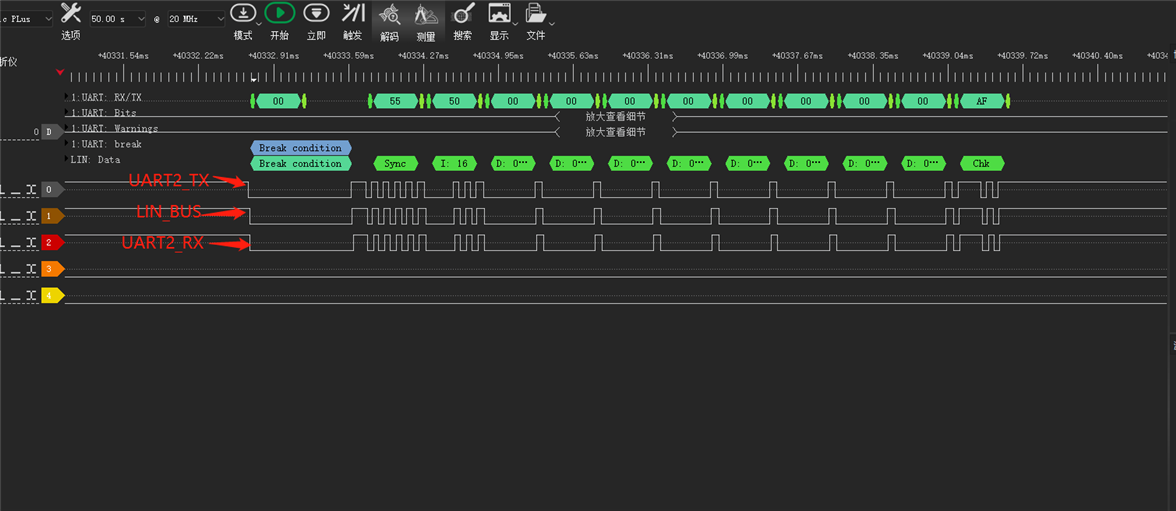Click the 00 byte immediately before AF
This screenshot has height=511, width=1176.
click(922, 101)
